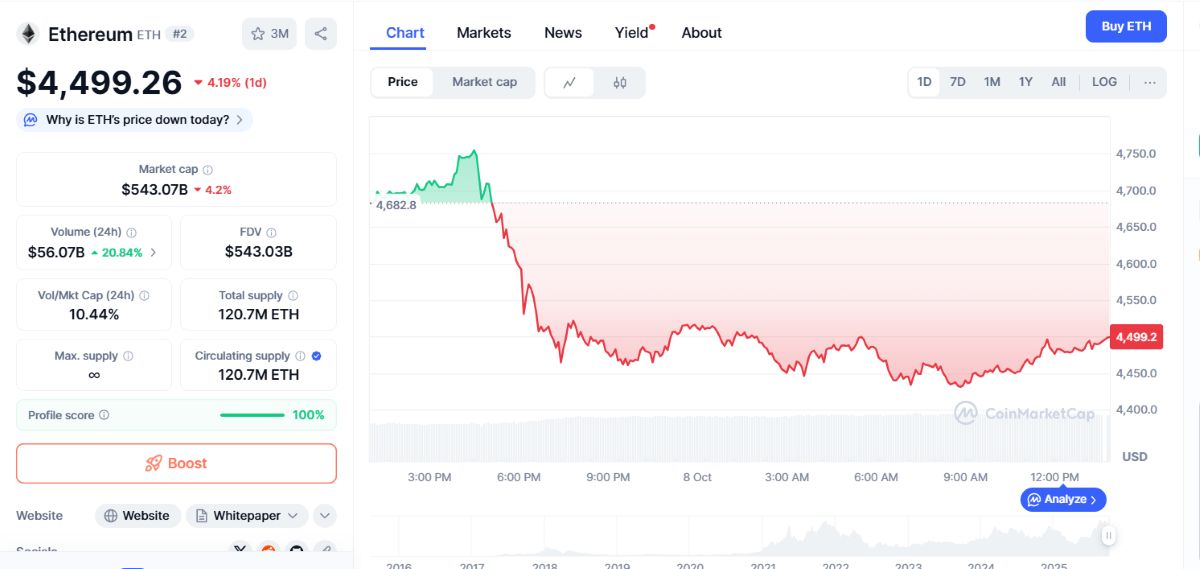The height and width of the screenshot is (569, 1200).
Task: Set chart range to 1Y
Action: coord(1026,82)
